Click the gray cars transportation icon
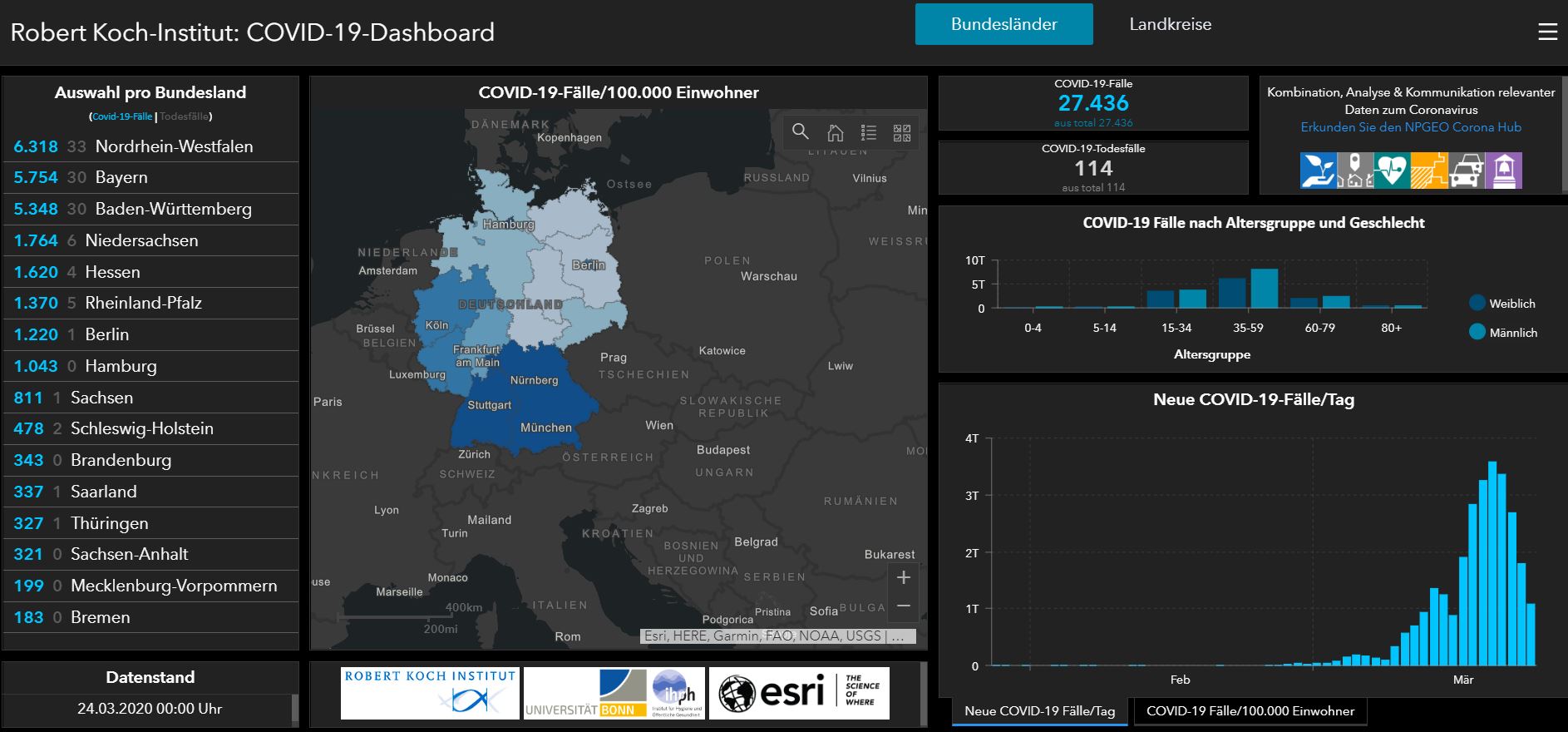This screenshot has width=1568, height=732. pos(1467,170)
